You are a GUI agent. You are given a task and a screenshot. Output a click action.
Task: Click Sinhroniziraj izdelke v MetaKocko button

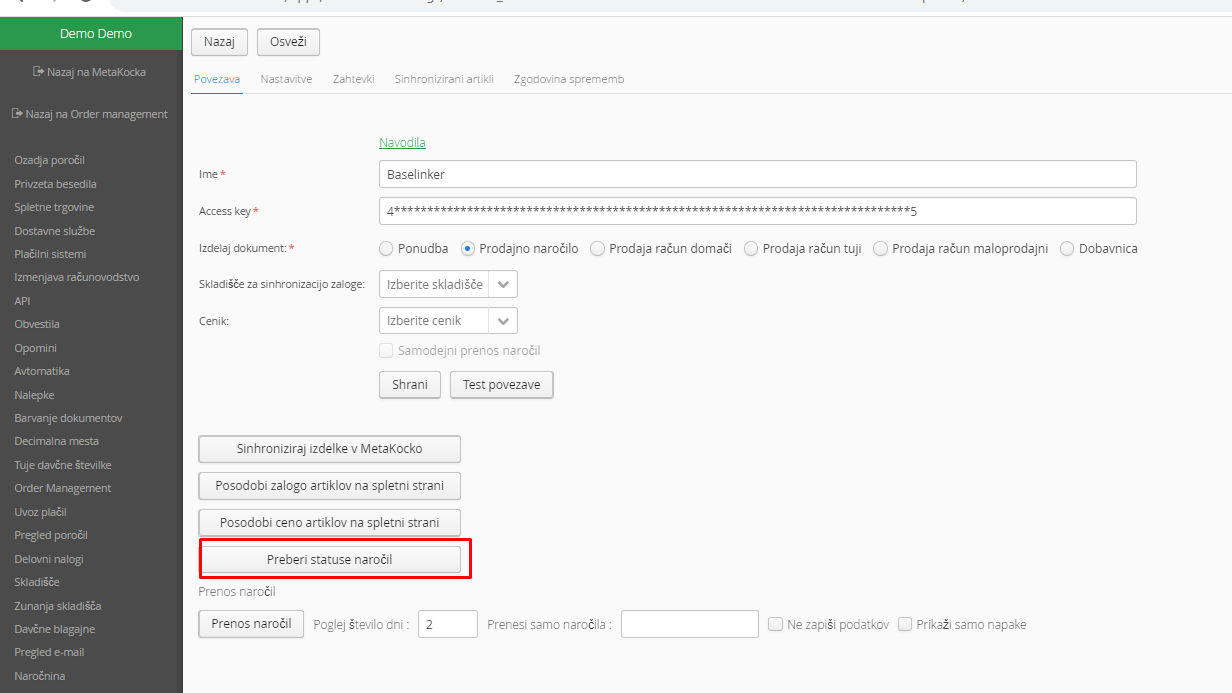point(330,449)
